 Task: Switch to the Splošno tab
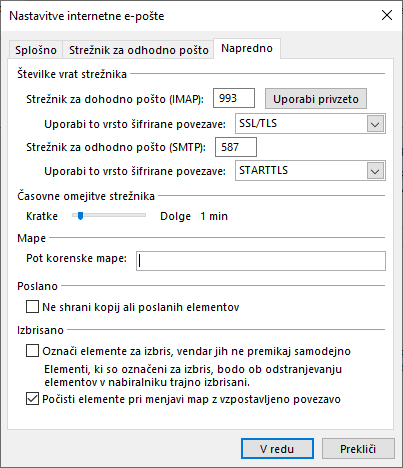coord(36,50)
